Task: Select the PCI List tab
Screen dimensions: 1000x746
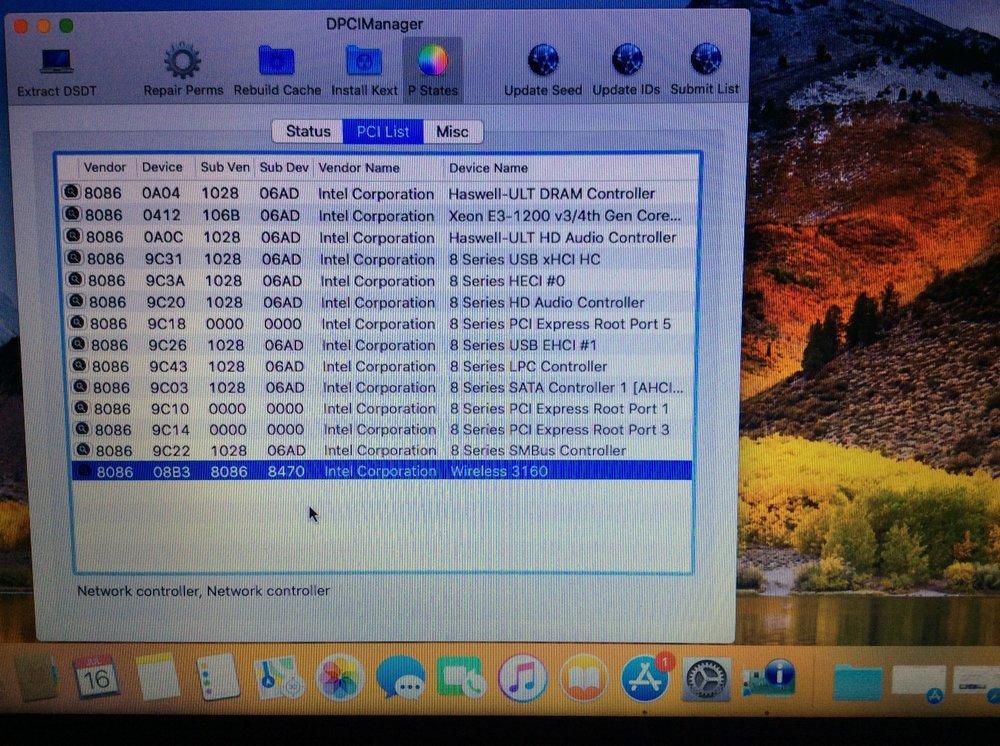Action: click(x=383, y=131)
